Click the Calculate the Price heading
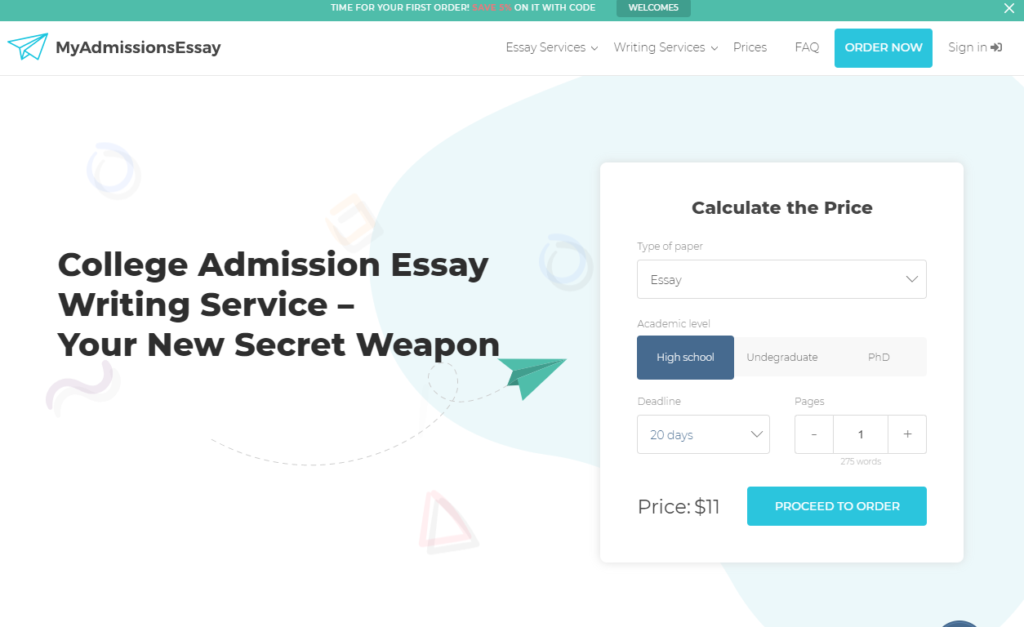The image size is (1024, 627). click(782, 208)
